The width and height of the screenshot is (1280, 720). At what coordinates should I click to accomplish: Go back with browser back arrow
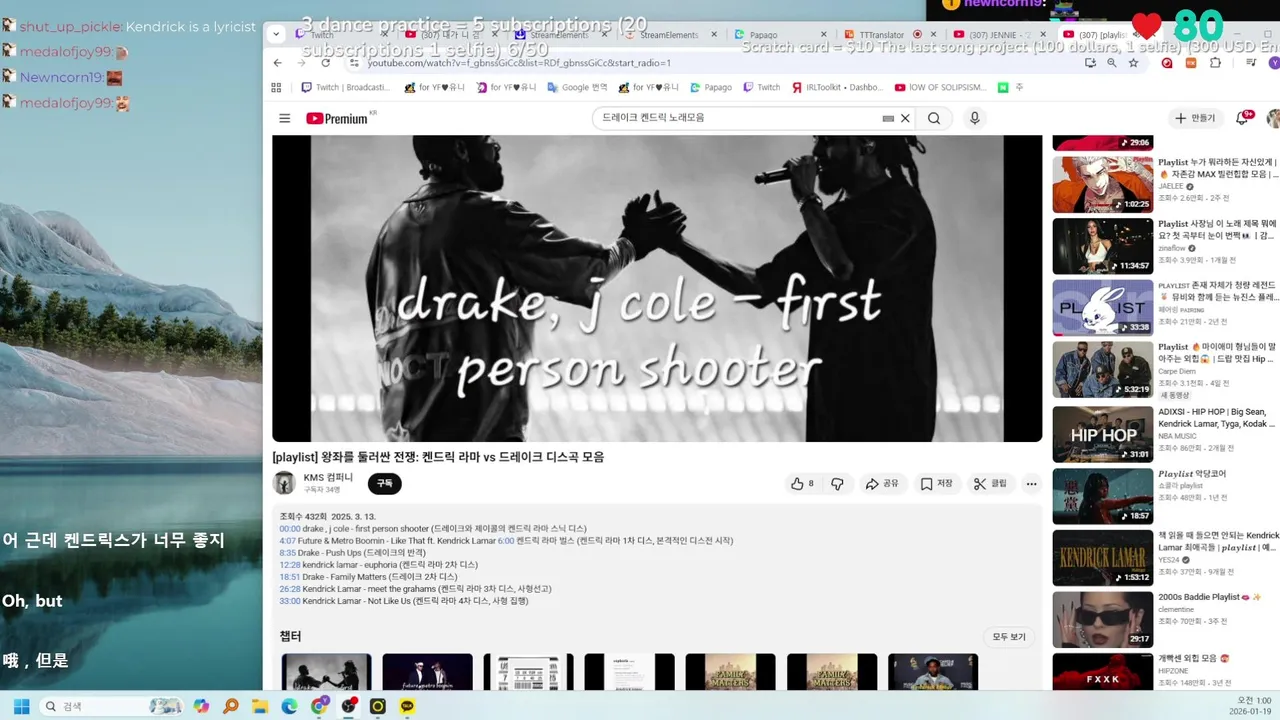click(278, 63)
